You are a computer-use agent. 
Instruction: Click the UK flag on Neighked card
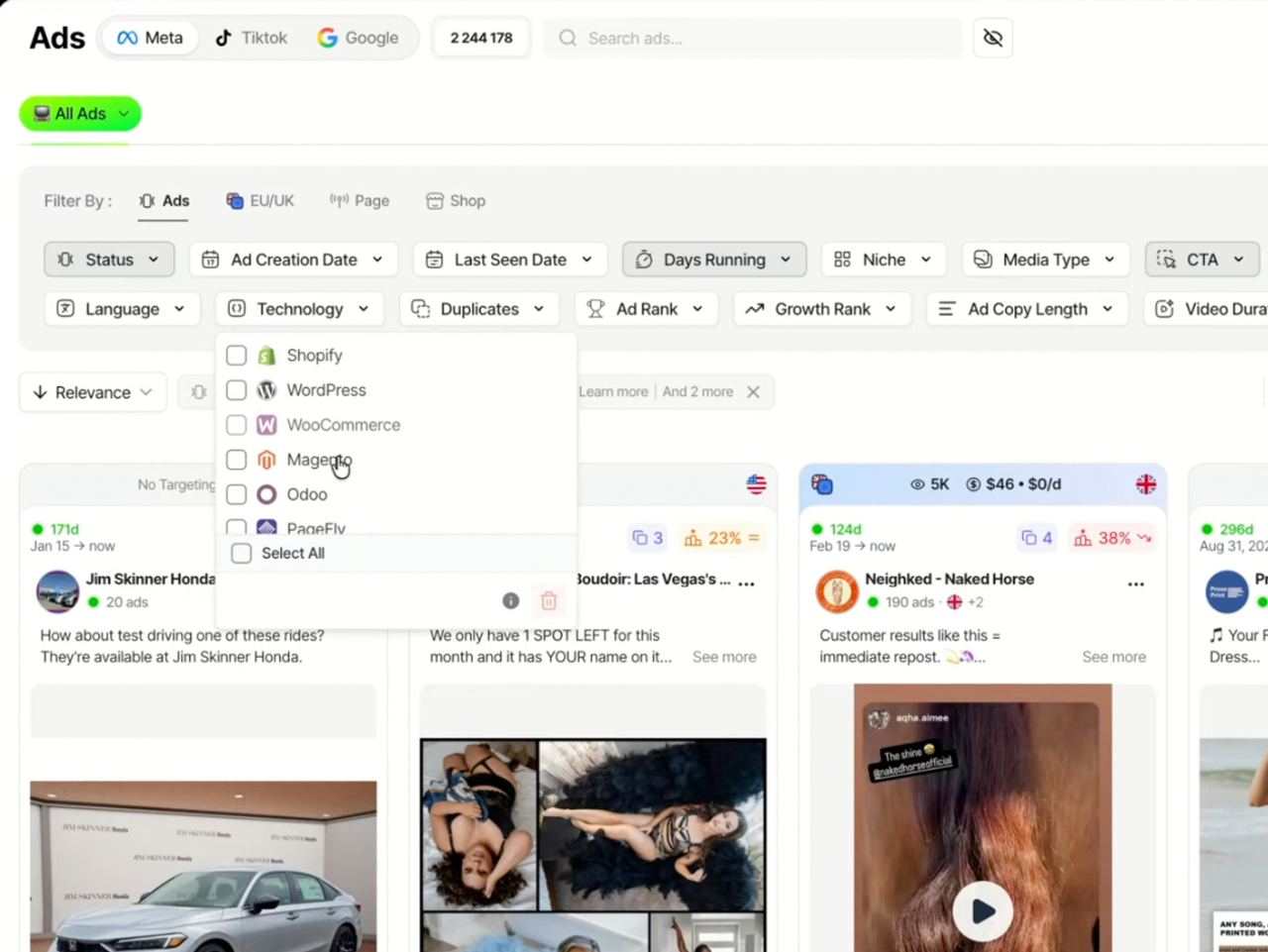[x=1146, y=484]
